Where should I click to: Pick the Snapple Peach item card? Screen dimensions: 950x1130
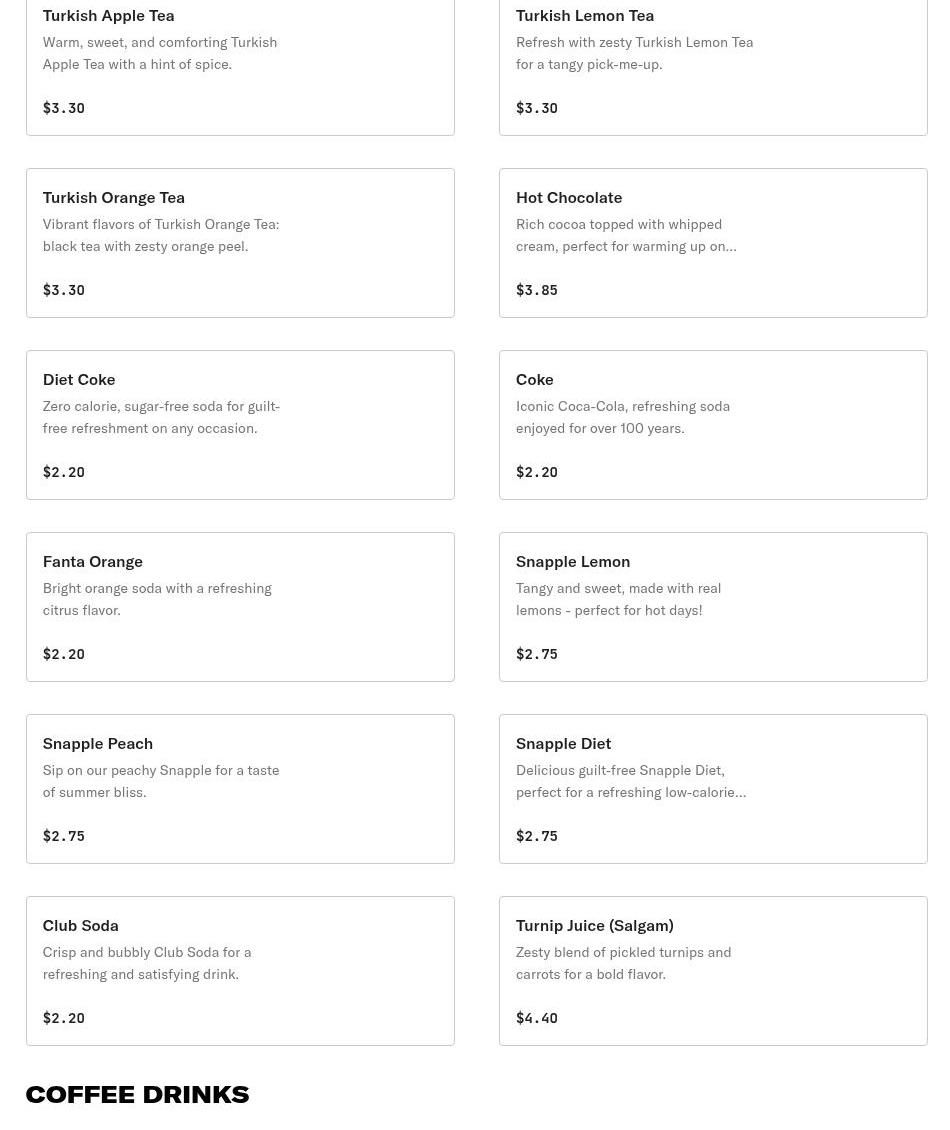[x=240, y=789]
